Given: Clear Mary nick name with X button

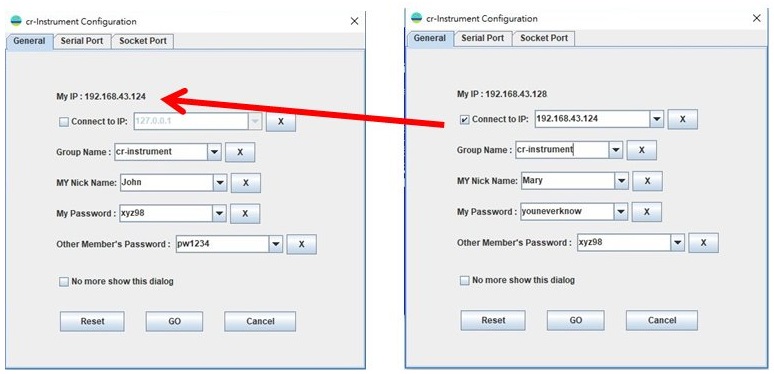Looking at the screenshot, I should pos(648,181).
